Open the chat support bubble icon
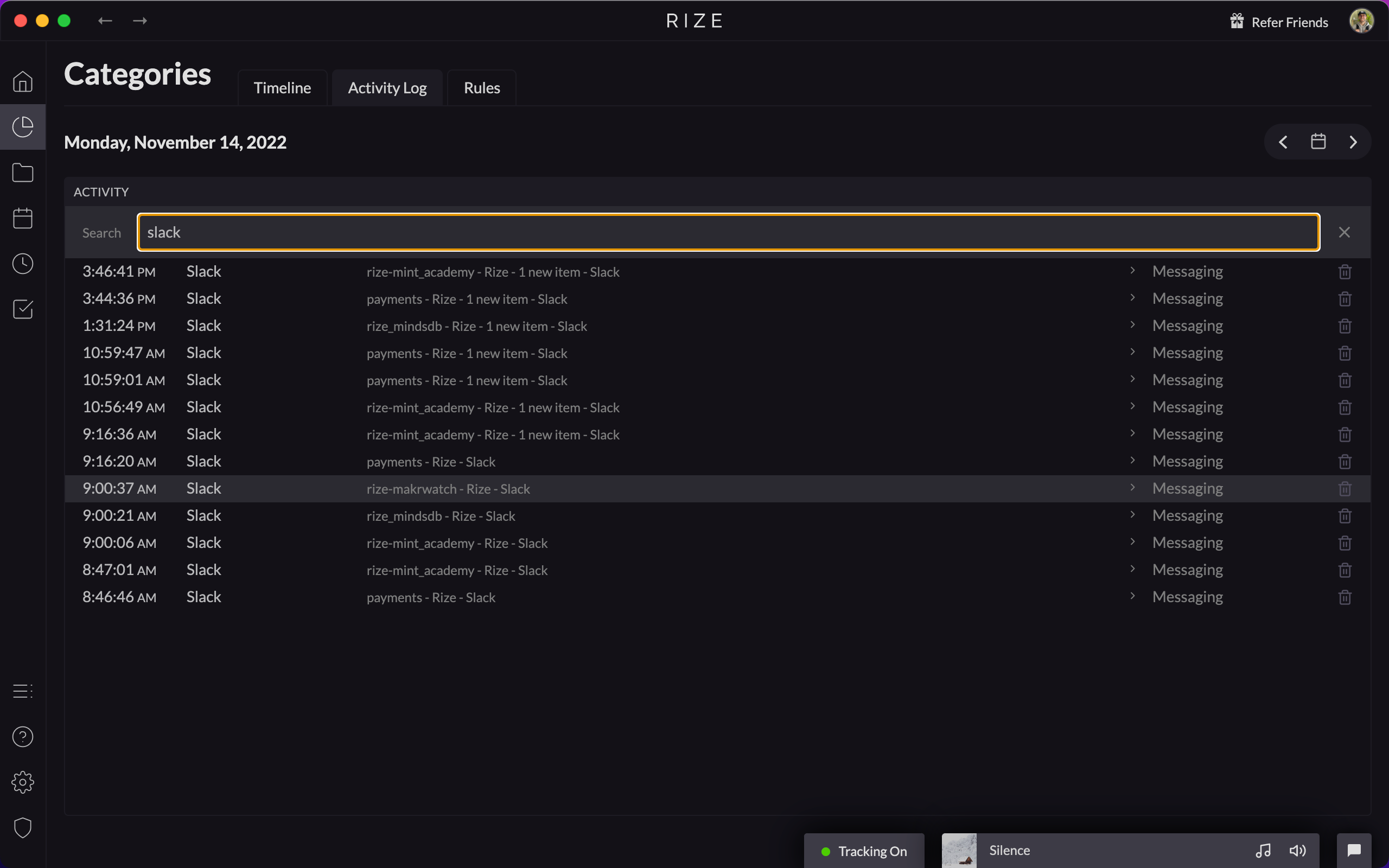Image resolution: width=1389 pixels, height=868 pixels. pos(1354,850)
